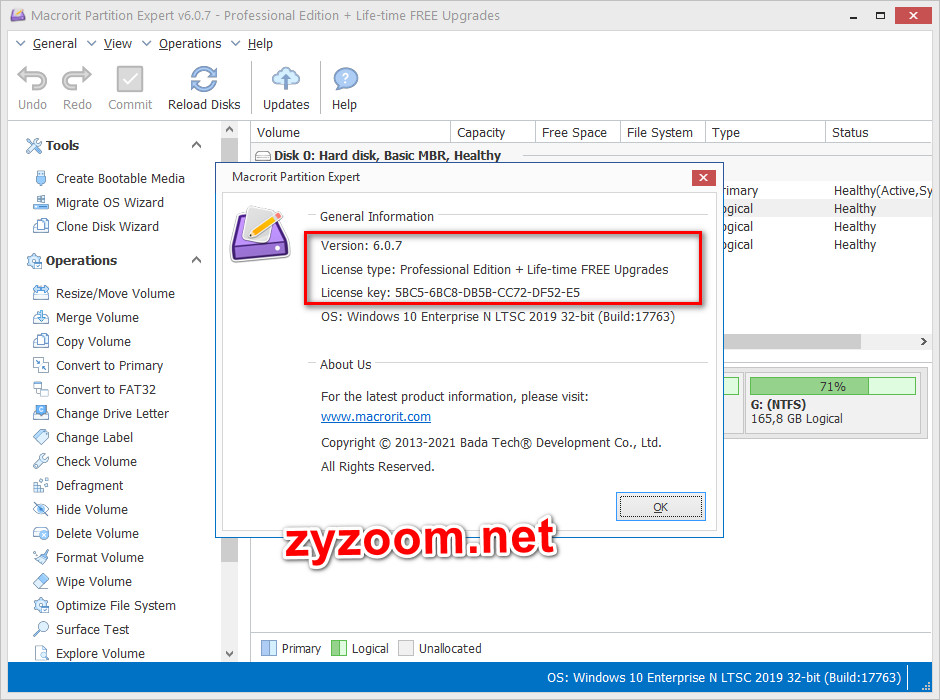Screen dimensions: 940x700
Task: Open the View menu
Action: pyautogui.click(x=118, y=44)
